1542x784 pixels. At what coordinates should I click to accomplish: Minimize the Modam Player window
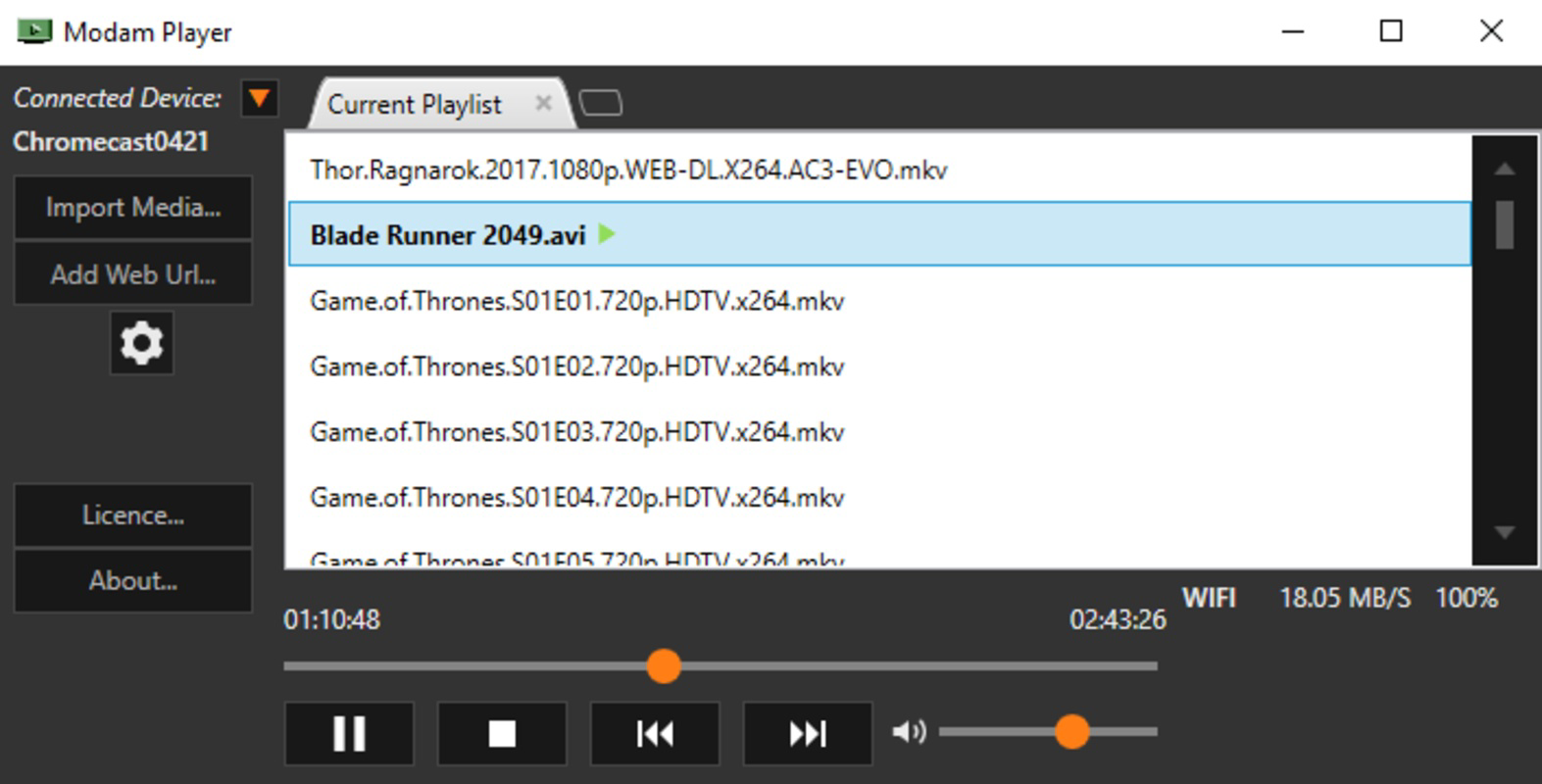[x=1293, y=31]
